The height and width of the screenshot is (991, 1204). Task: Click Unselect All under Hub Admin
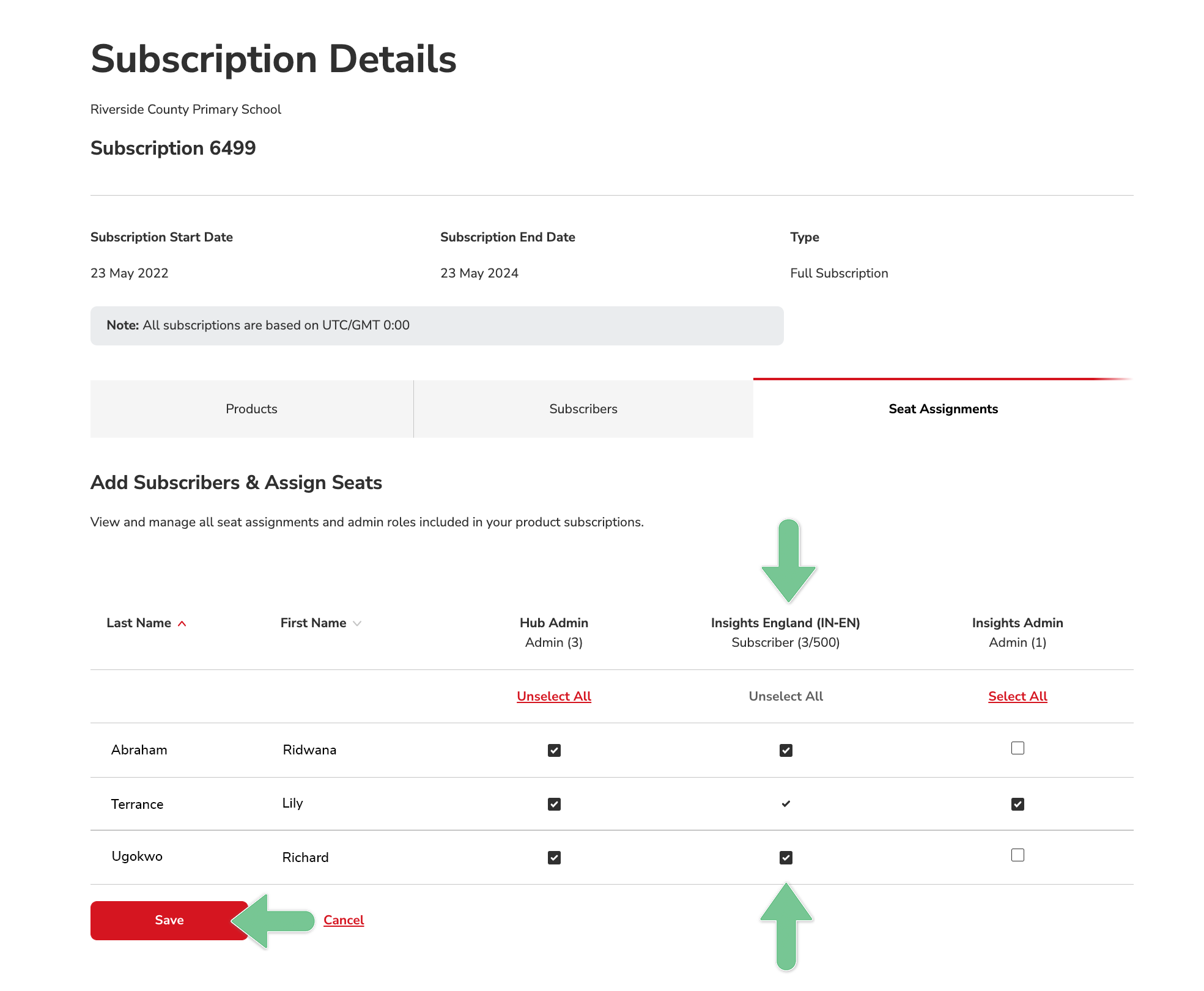pyautogui.click(x=554, y=696)
